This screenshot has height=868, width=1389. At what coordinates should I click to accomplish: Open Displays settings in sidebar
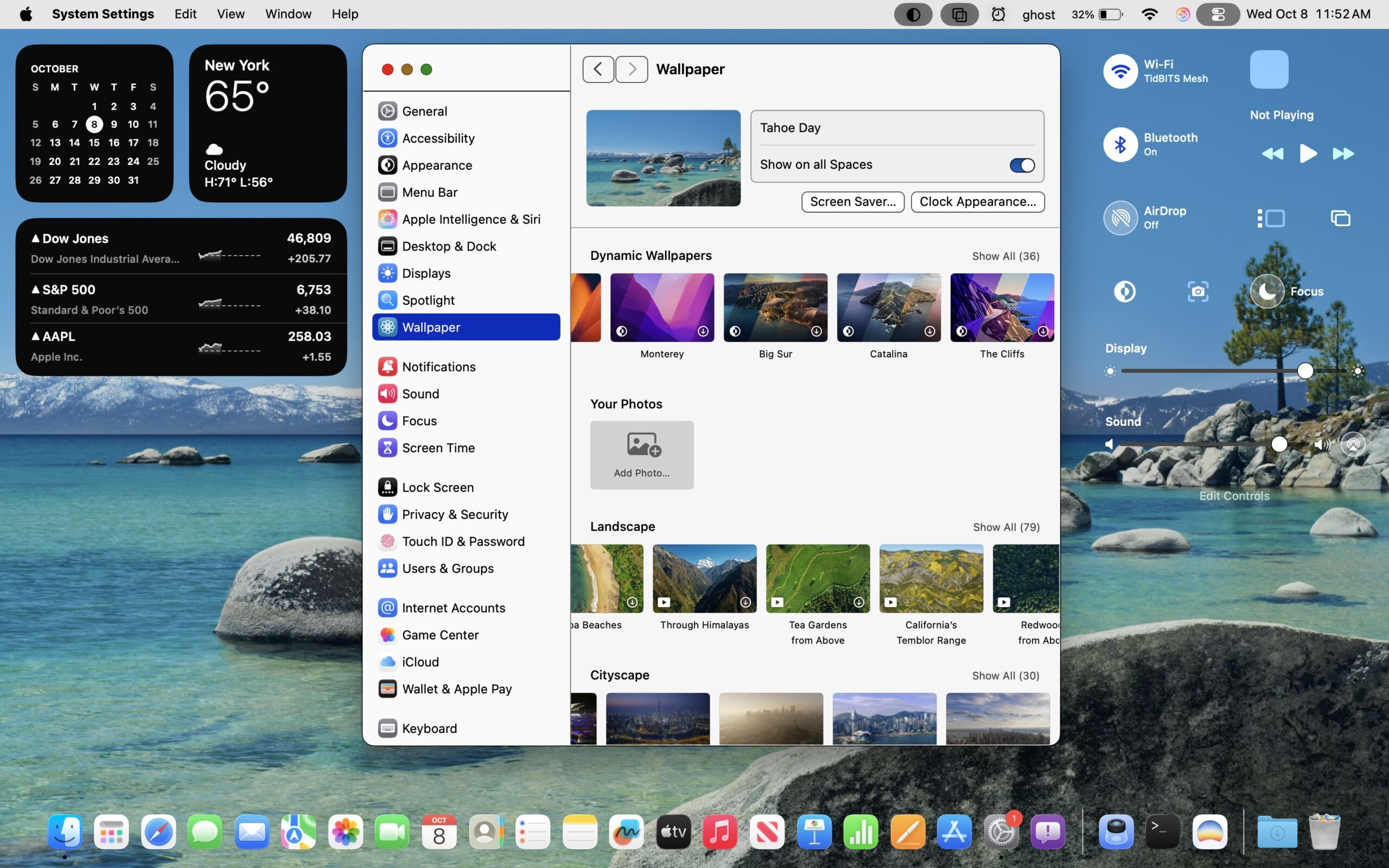click(x=425, y=273)
